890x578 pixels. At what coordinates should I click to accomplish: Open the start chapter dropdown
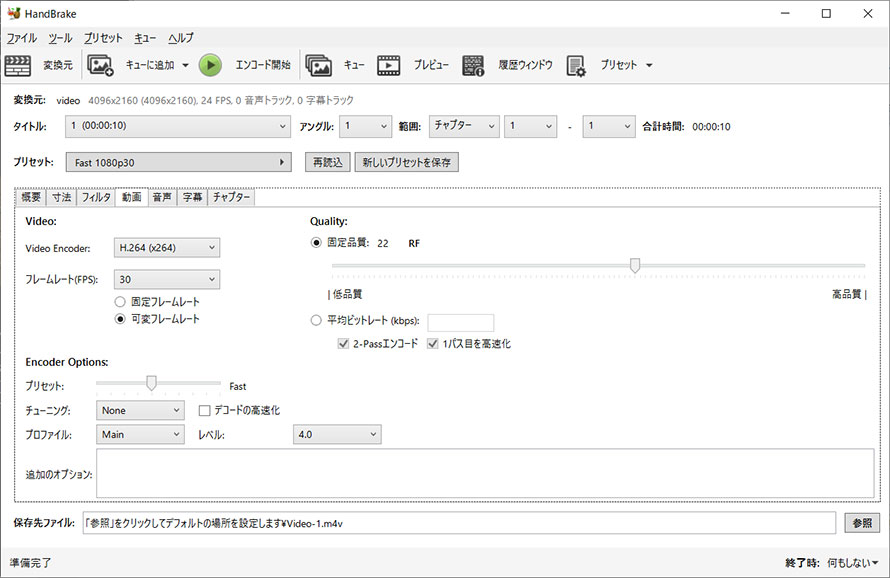(530, 126)
